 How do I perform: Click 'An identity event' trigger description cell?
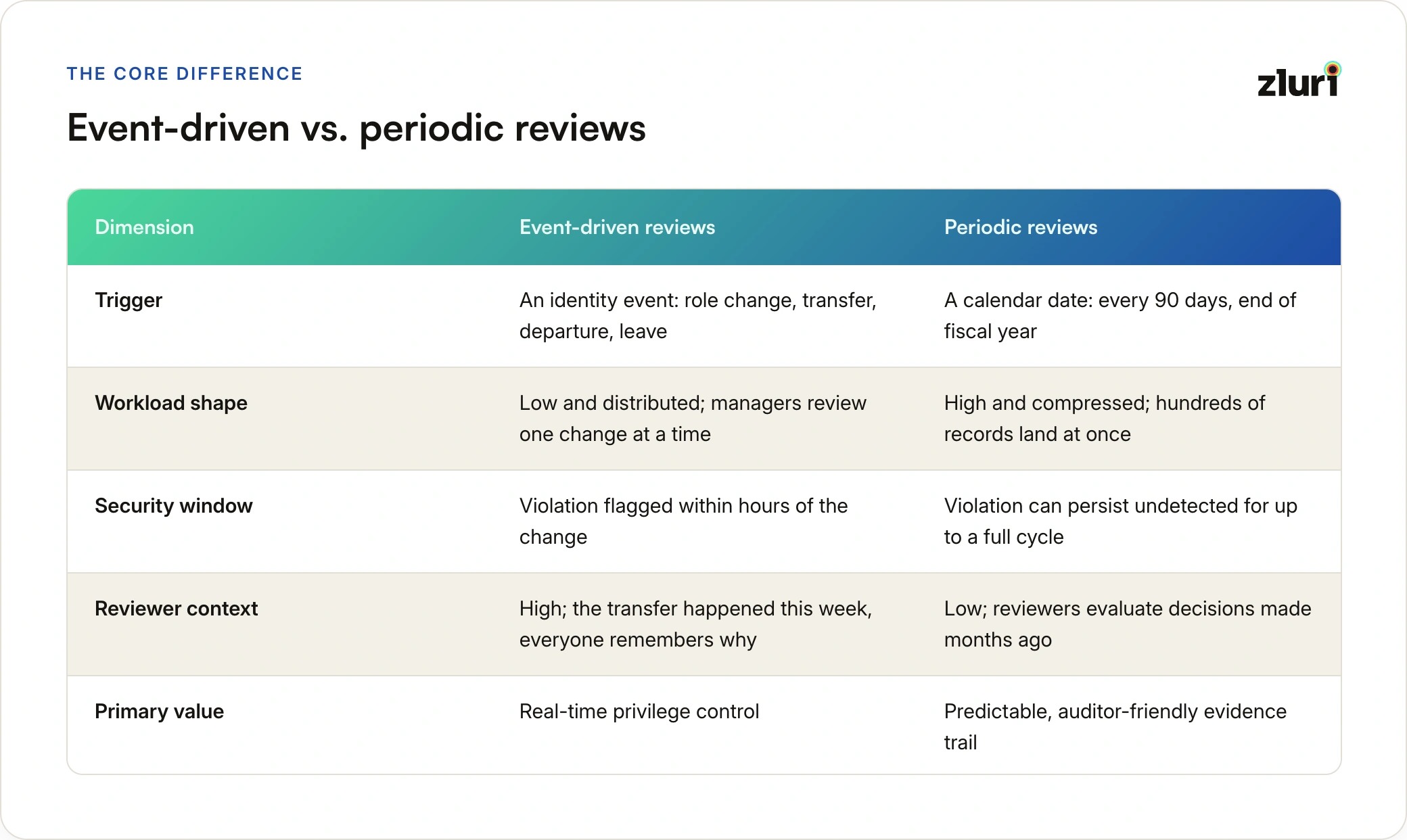(698, 316)
